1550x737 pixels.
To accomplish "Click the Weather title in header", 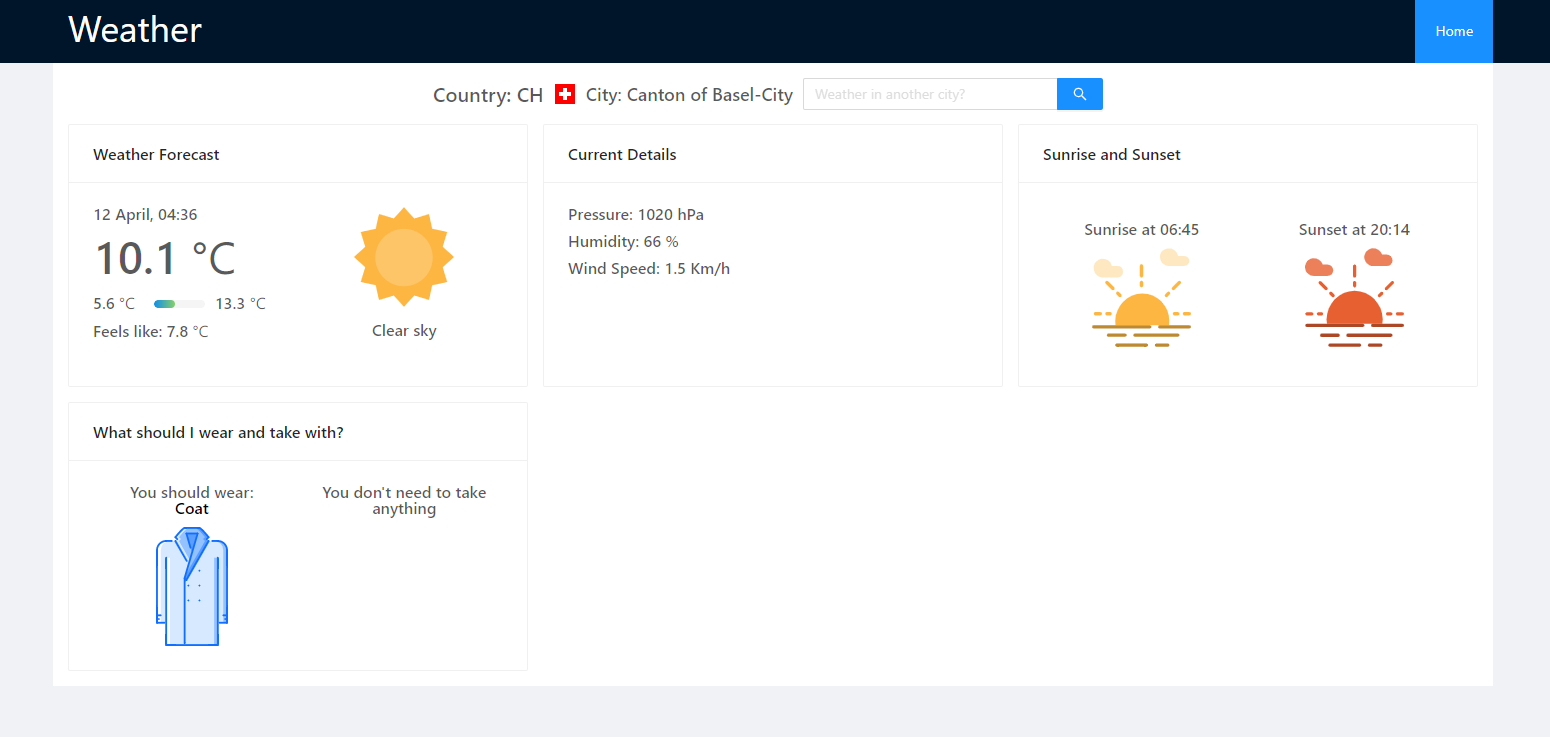I will 135,30.
